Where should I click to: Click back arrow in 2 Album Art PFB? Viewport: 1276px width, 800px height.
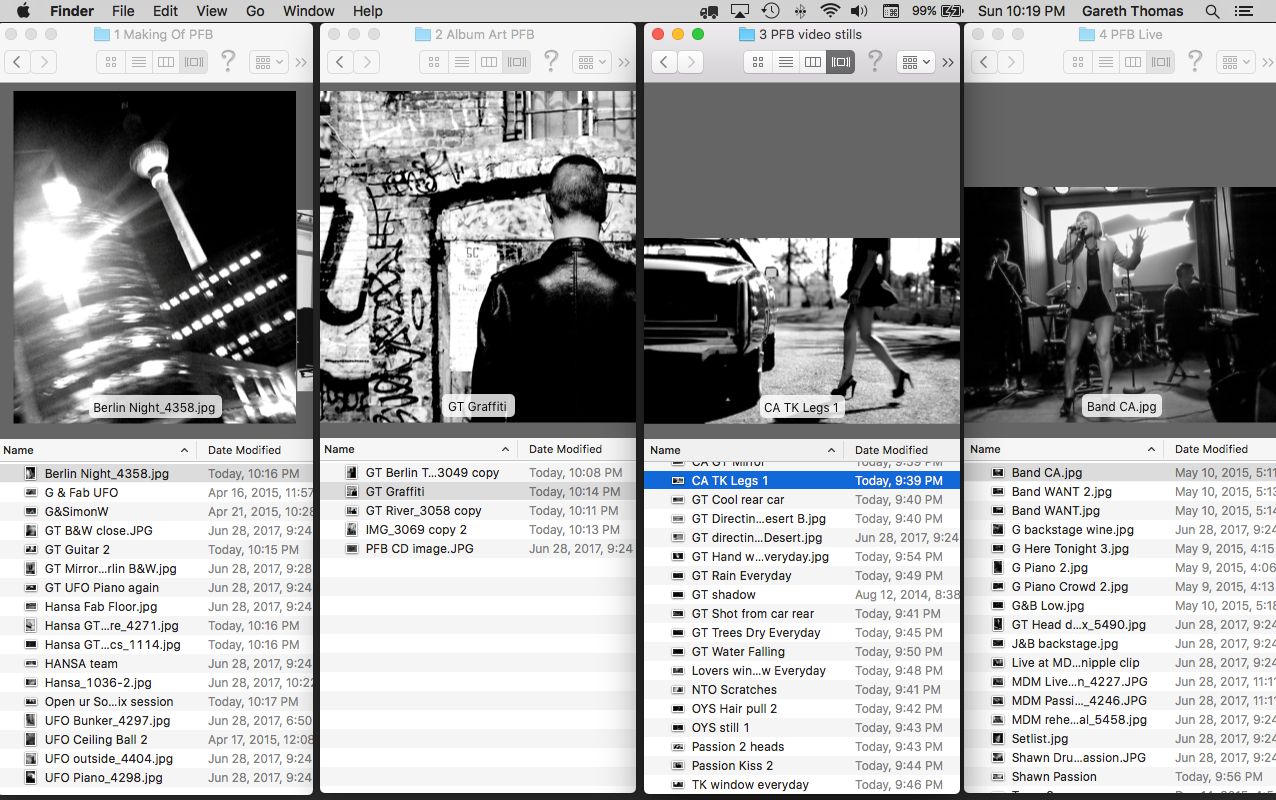click(341, 62)
